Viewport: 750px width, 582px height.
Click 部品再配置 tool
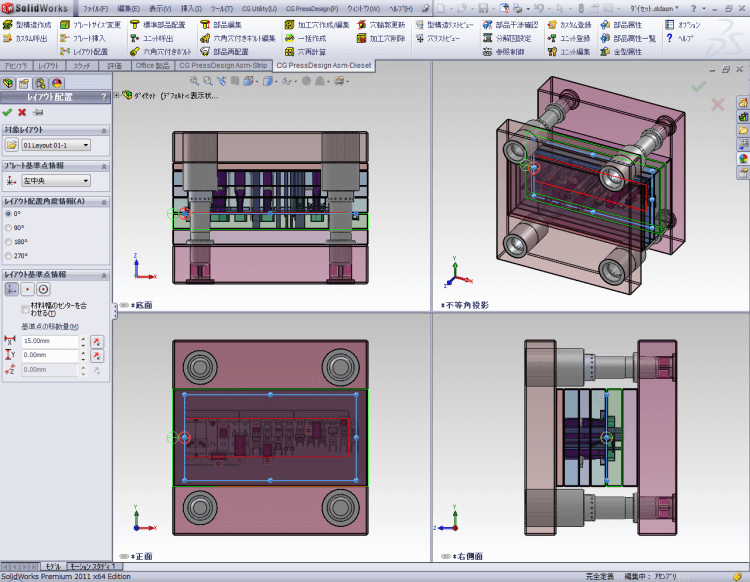(225, 52)
